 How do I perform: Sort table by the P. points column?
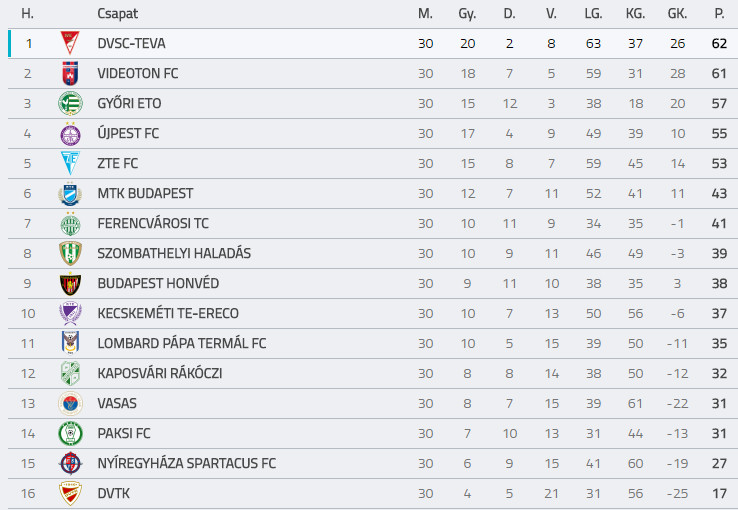719,14
